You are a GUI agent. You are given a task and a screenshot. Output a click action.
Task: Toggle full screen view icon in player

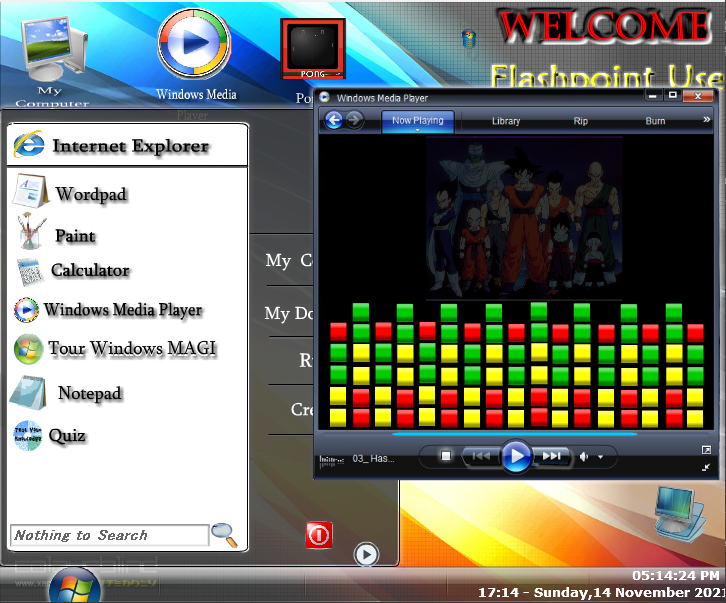pos(706,450)
